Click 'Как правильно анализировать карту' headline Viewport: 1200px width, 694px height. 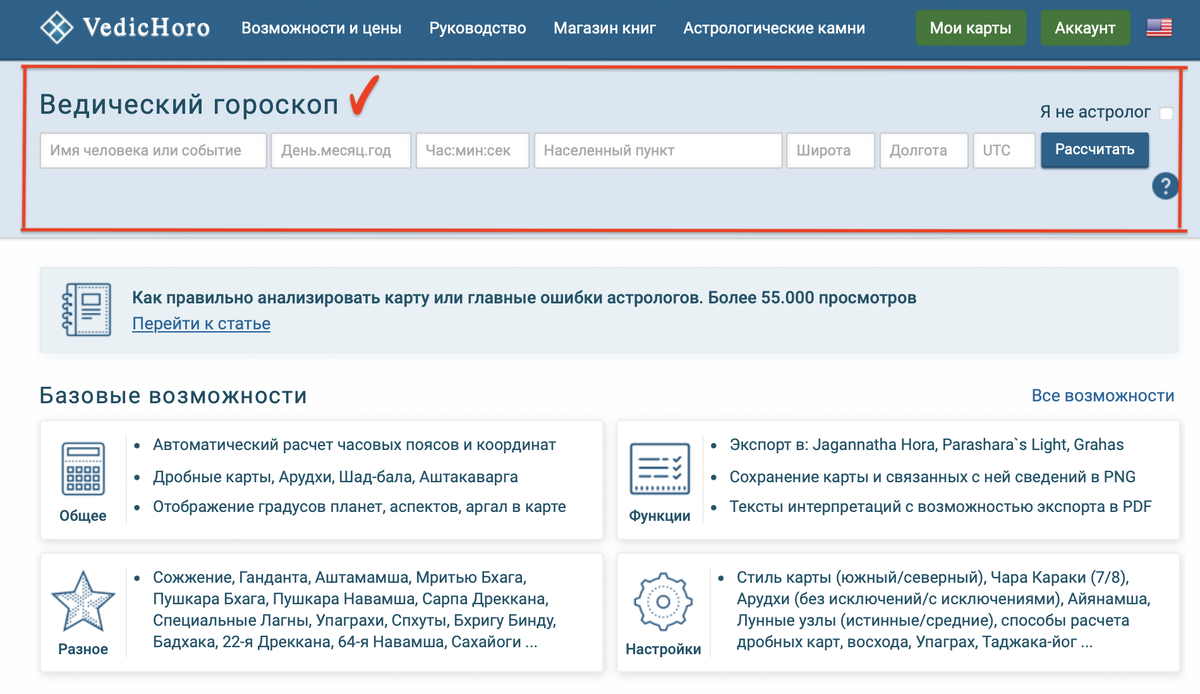coord(524,298)
